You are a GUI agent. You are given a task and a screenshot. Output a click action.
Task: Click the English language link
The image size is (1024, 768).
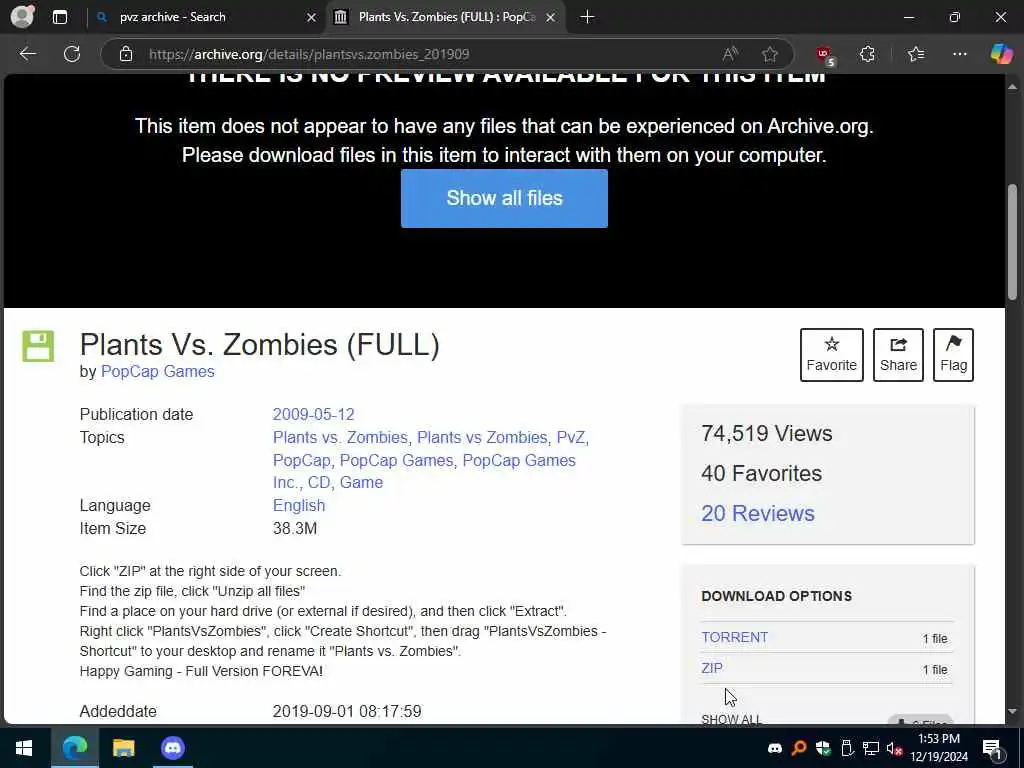298,505
